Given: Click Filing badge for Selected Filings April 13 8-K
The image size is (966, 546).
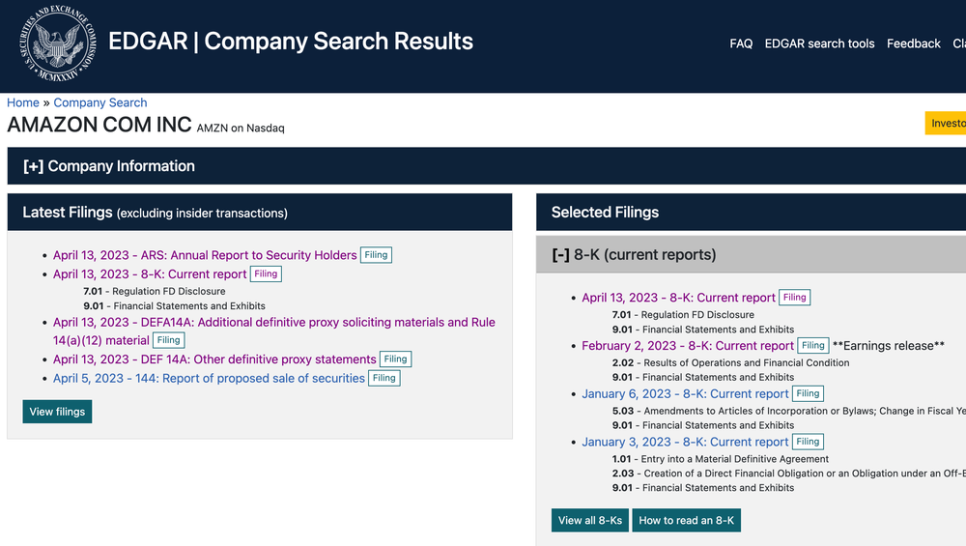Looking at the screenshot, I should click(794, 297).
